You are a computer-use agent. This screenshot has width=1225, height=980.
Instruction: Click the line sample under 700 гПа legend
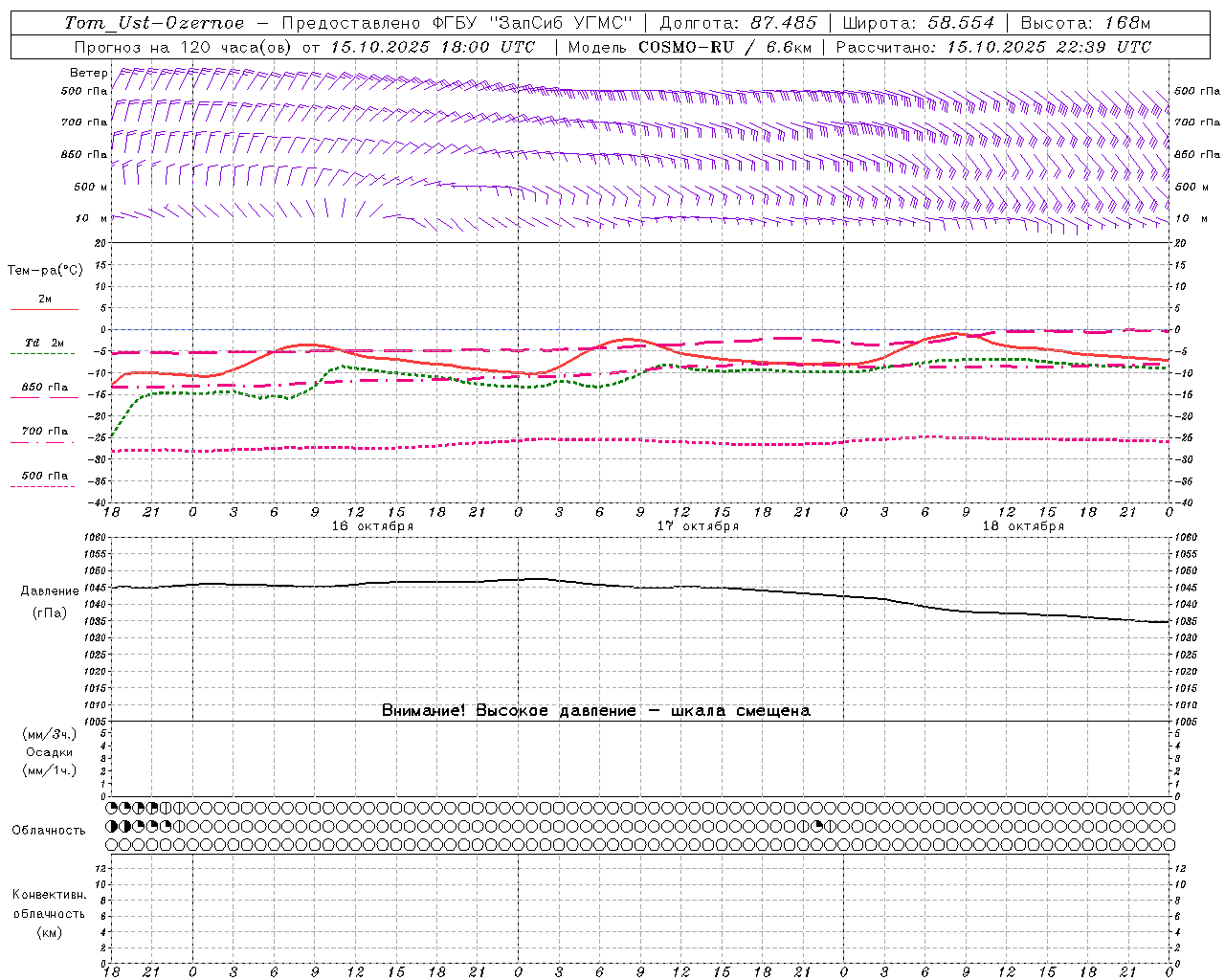(x=43, y=443)
